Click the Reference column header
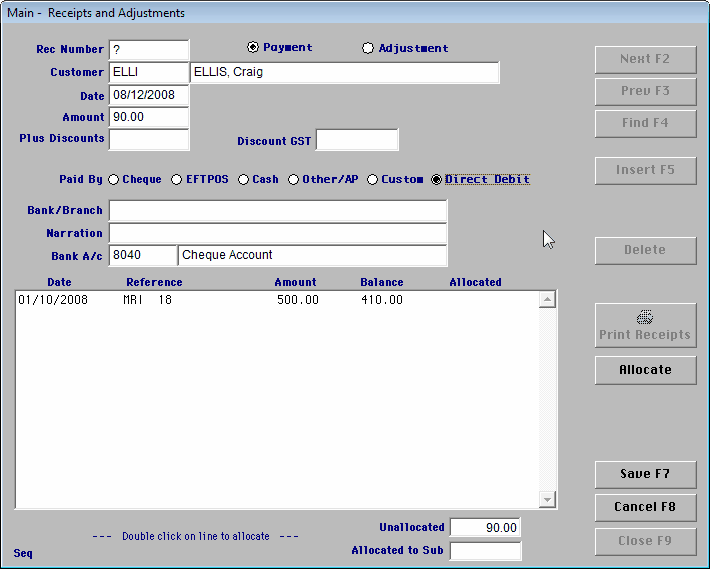Viewport: 710px width, 569px height. point(154,282)
